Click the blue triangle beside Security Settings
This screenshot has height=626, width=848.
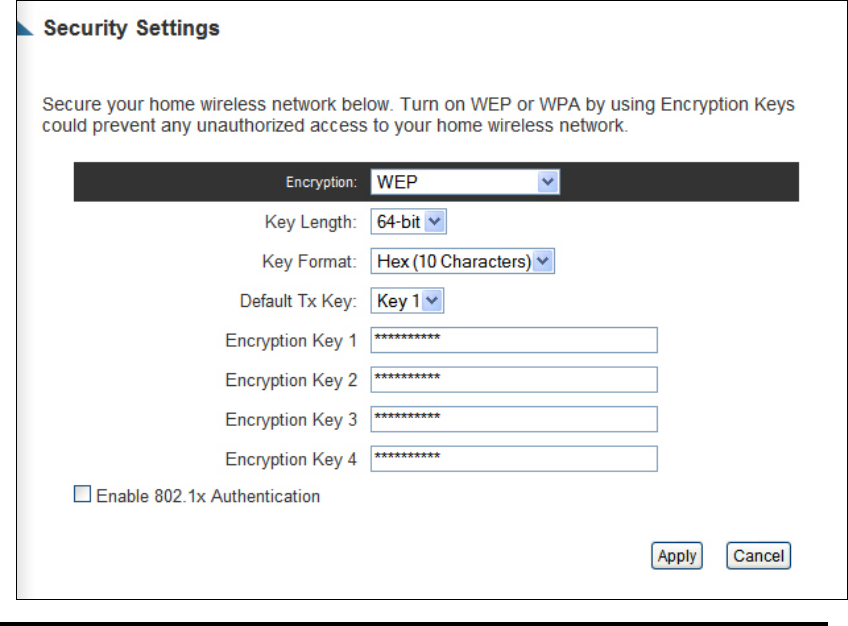[24, 29]
